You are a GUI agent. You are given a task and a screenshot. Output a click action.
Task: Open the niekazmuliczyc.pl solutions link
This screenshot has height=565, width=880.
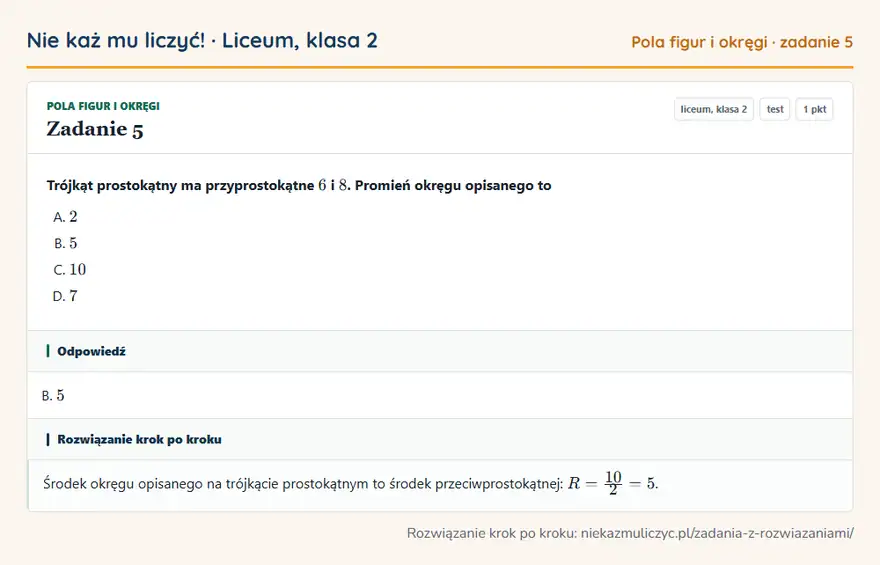717,533
